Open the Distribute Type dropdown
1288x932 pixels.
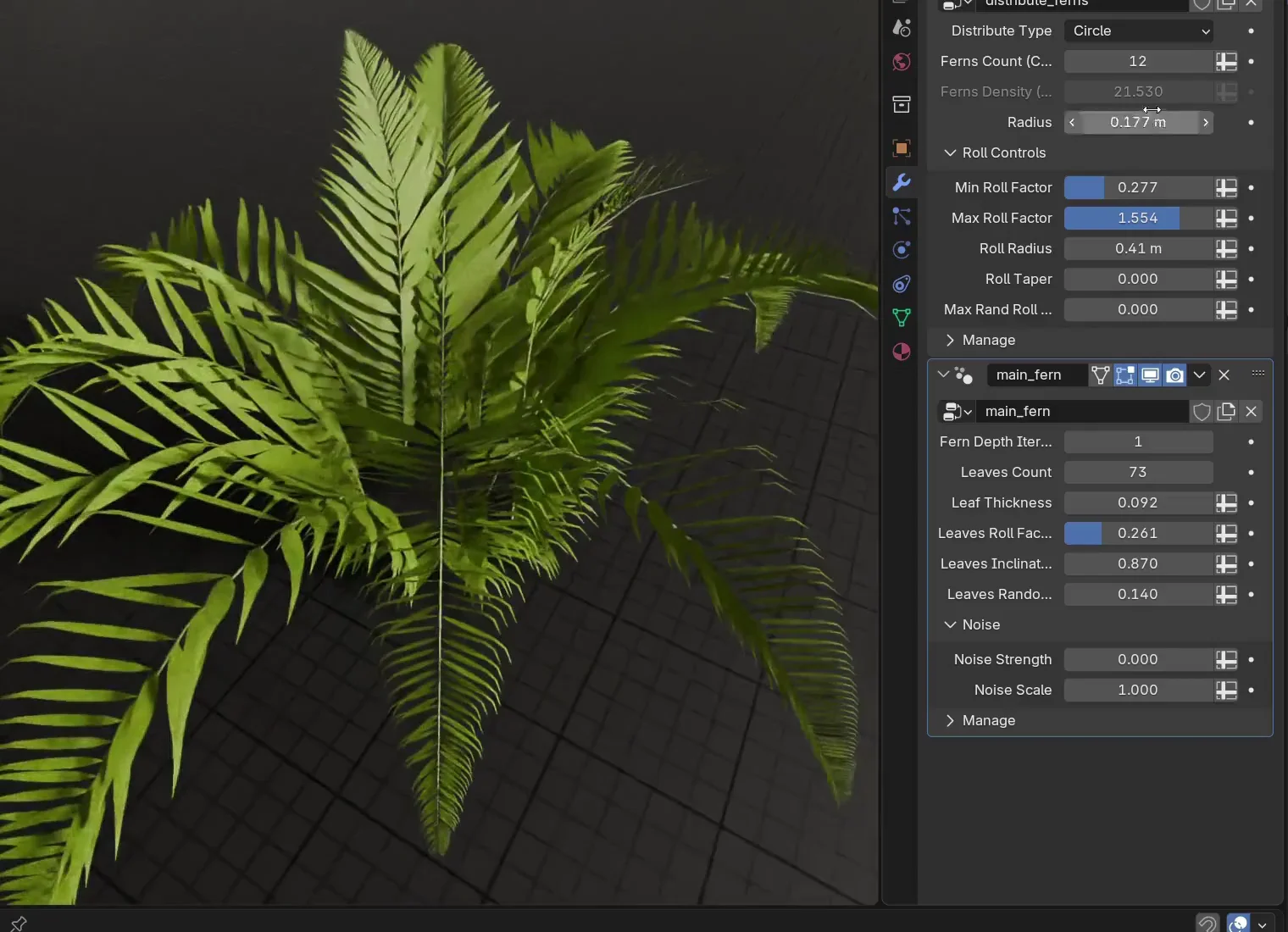(1138, 31)
